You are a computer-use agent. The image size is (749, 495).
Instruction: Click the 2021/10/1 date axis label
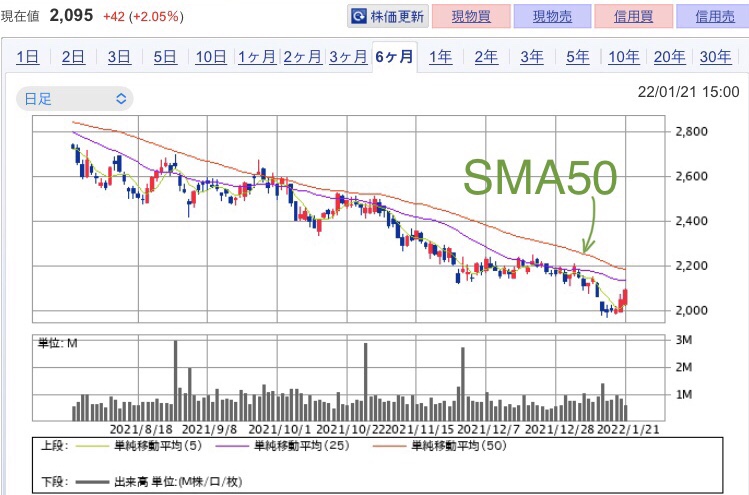[x=280, y=429]
